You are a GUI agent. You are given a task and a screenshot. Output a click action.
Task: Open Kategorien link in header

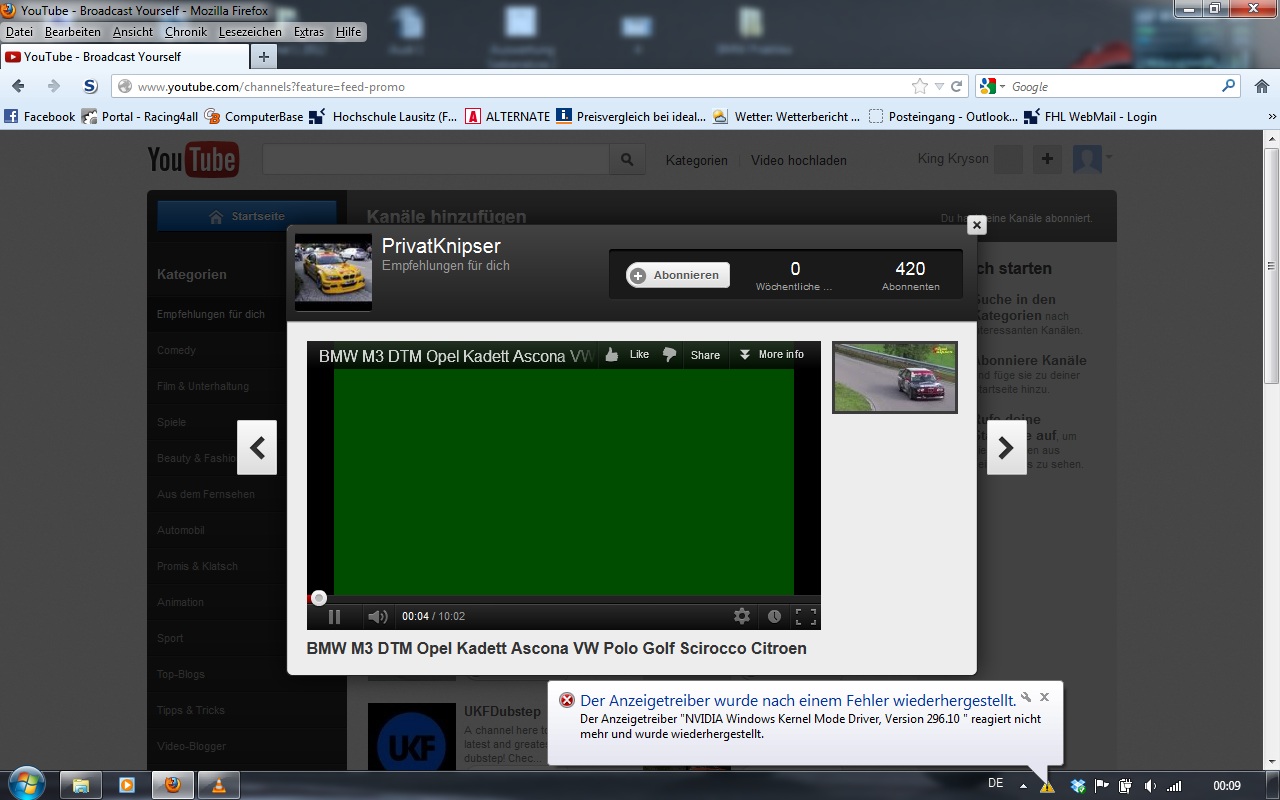click(697, 160)
